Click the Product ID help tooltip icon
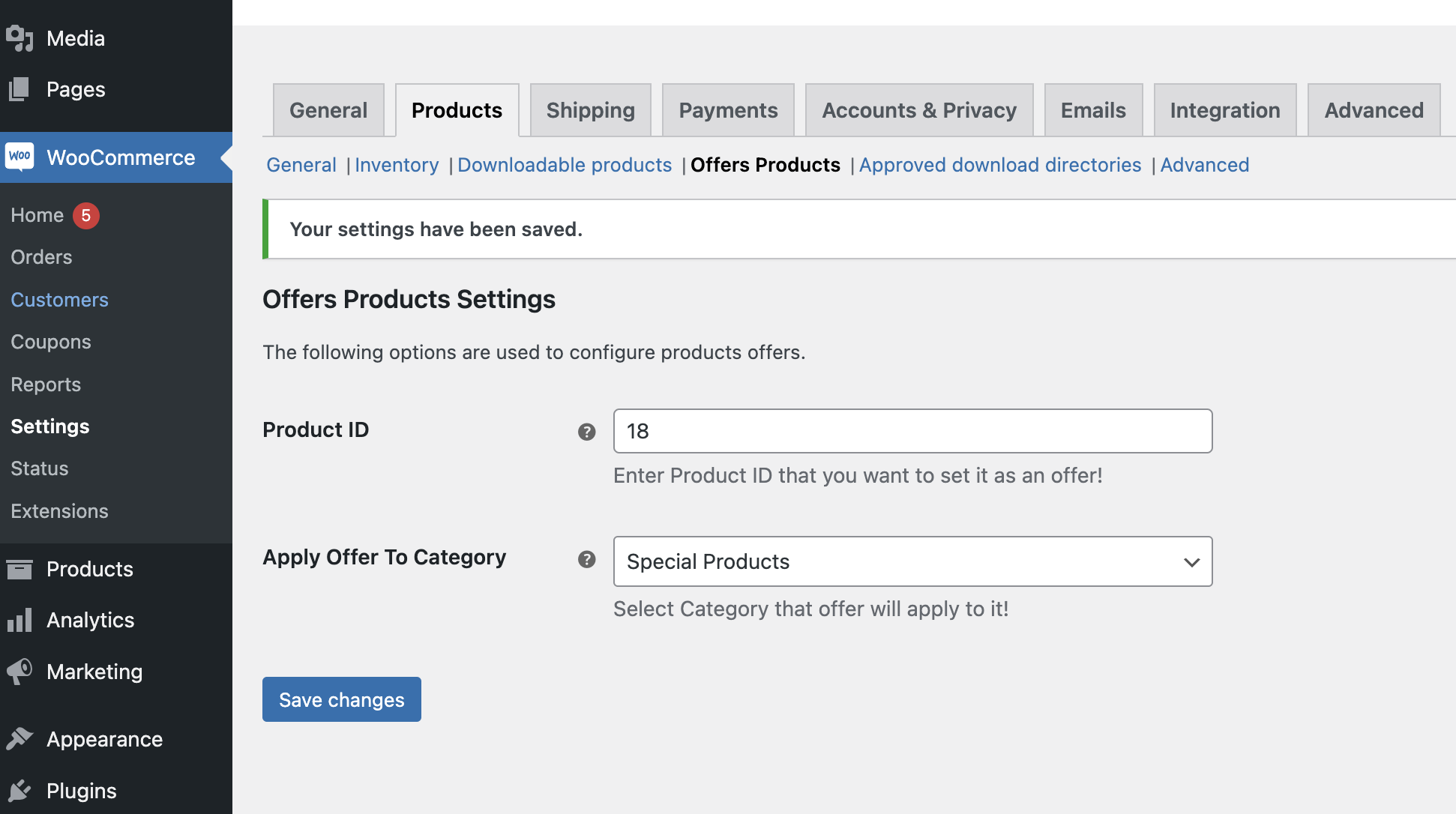1456x814 pixels. pos(586,432)
